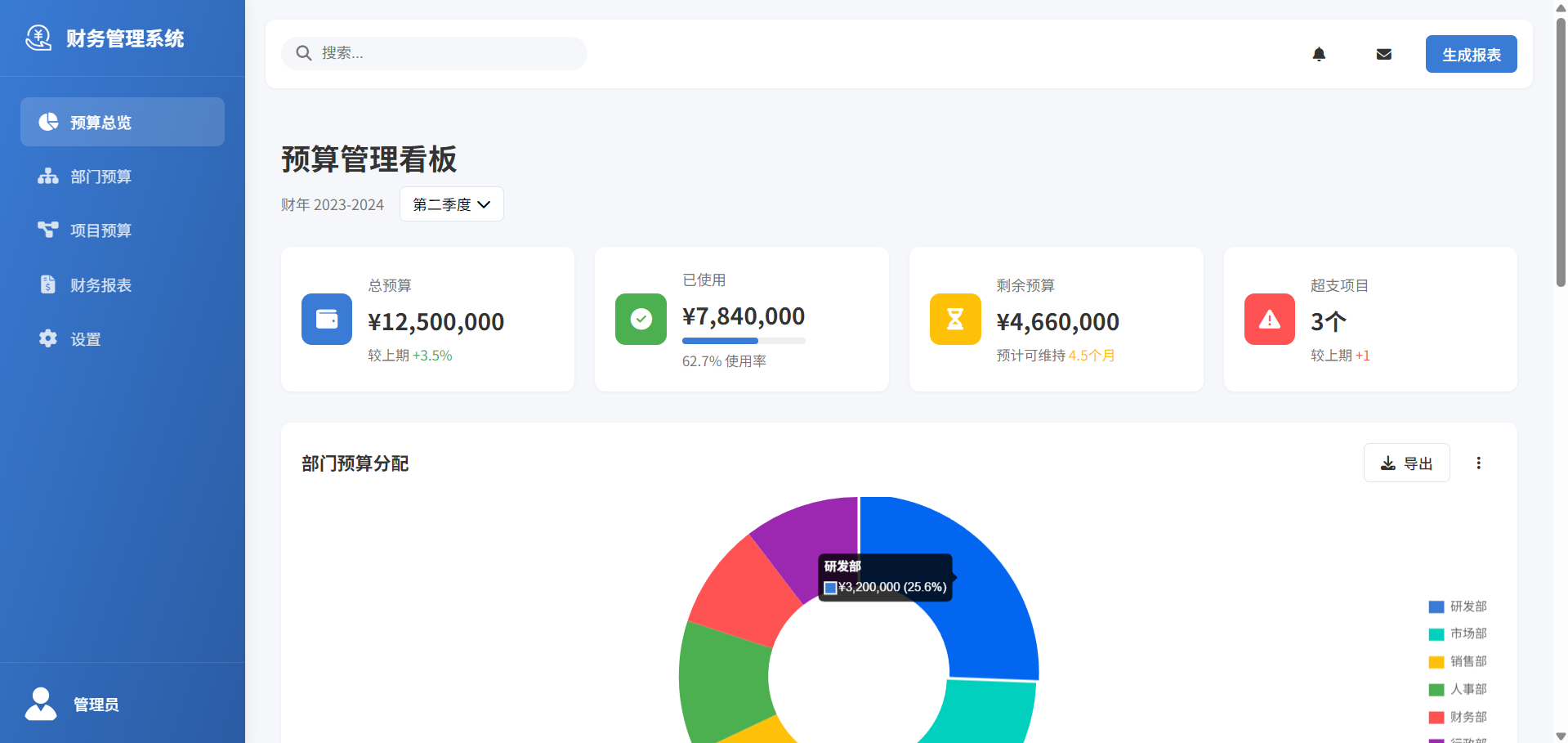Open the 第二季度 quarter dropdown
1568x743 pixels.
tap(451, 204)
